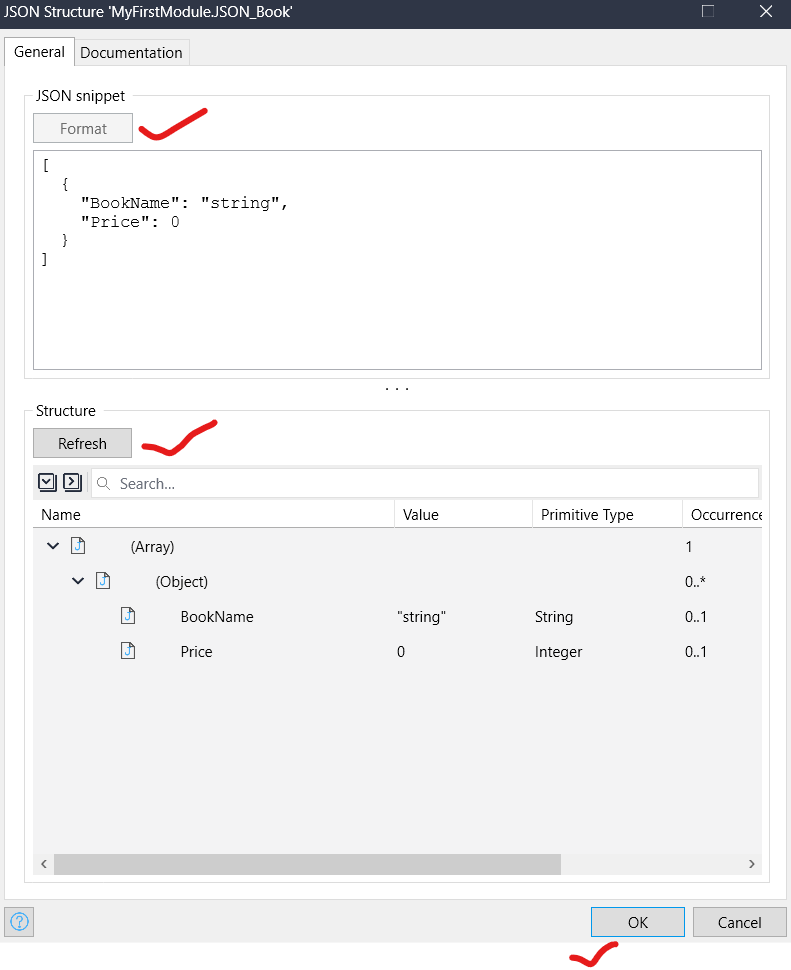Click the (Object) node document icon
Viewport: 791px width, 970px height.
(103, 582)
